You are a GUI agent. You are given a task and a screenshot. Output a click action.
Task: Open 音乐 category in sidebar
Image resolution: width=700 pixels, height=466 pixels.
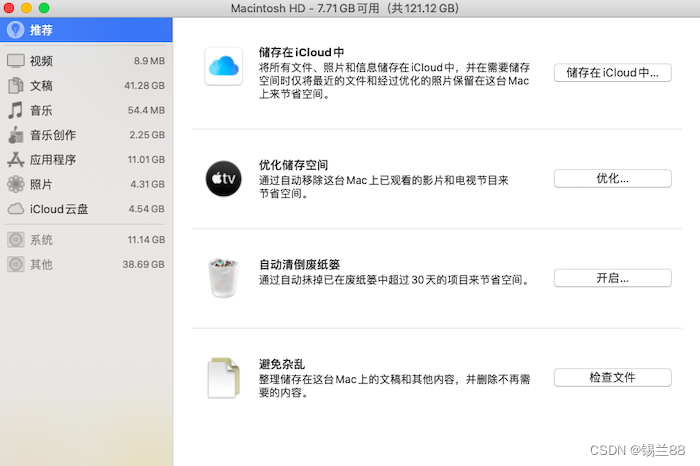[86, 110]
